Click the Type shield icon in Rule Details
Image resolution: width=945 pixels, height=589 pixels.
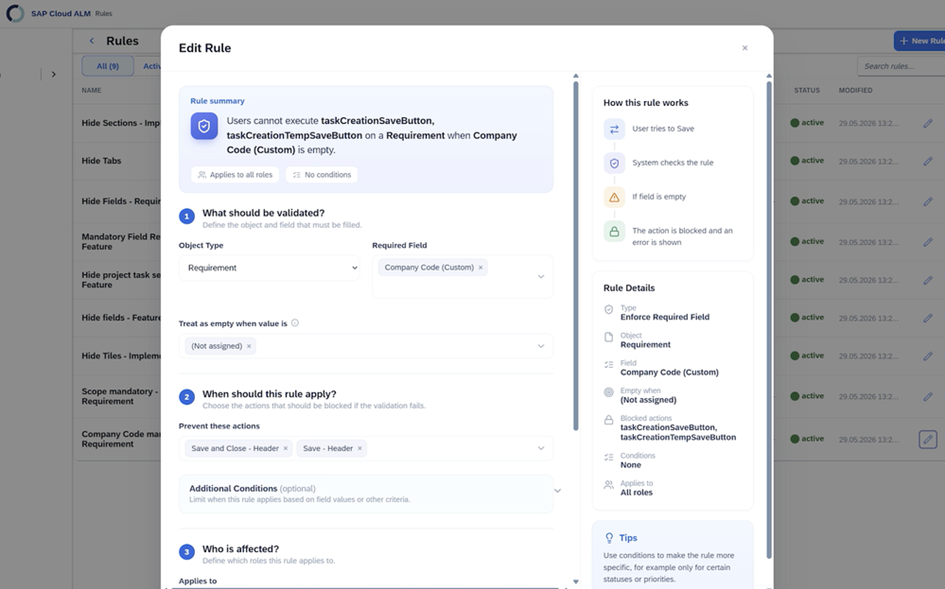[x=609, y=309]
